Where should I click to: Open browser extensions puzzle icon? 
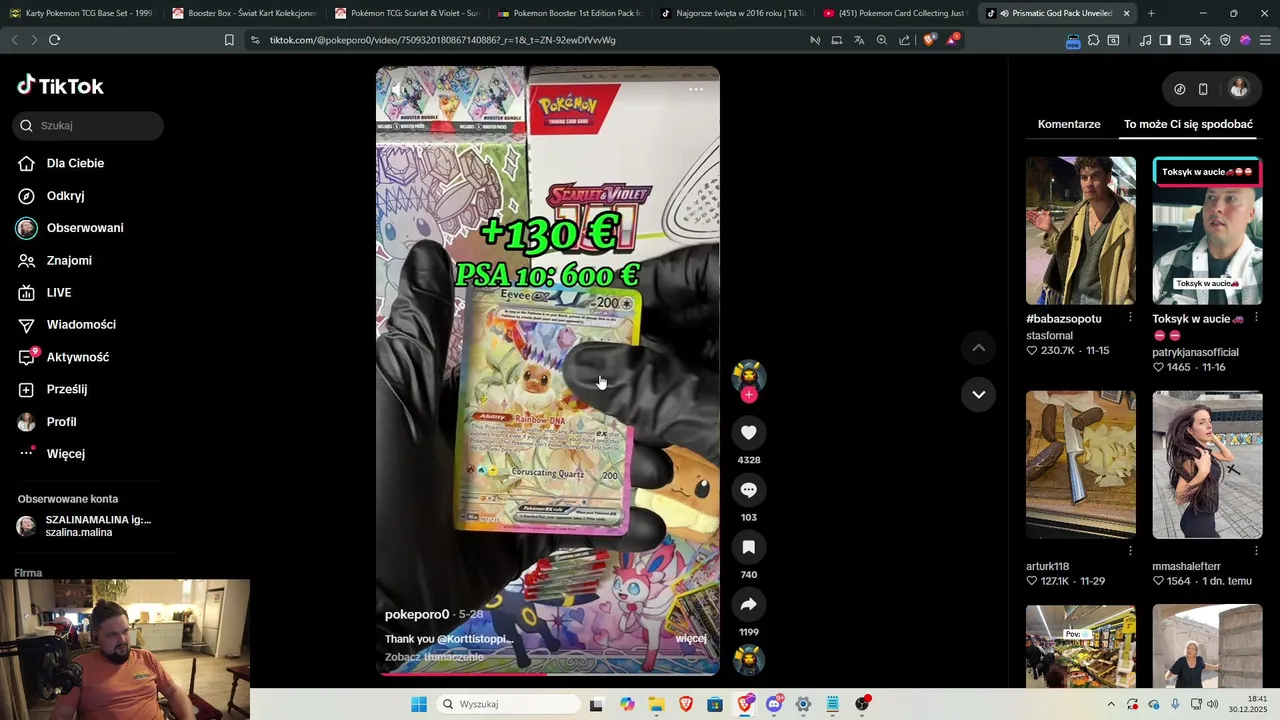[1093, 40]
